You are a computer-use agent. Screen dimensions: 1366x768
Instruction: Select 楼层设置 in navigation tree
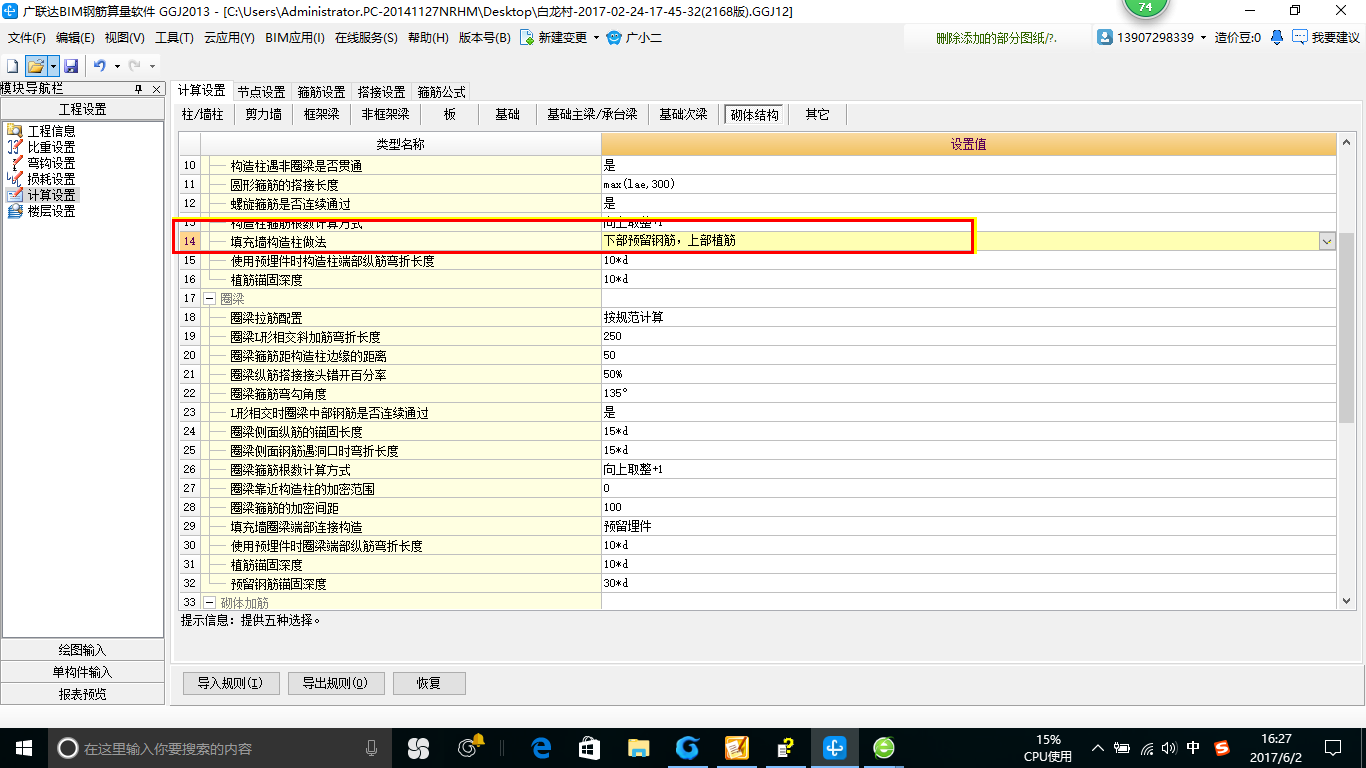coord(51,211)
